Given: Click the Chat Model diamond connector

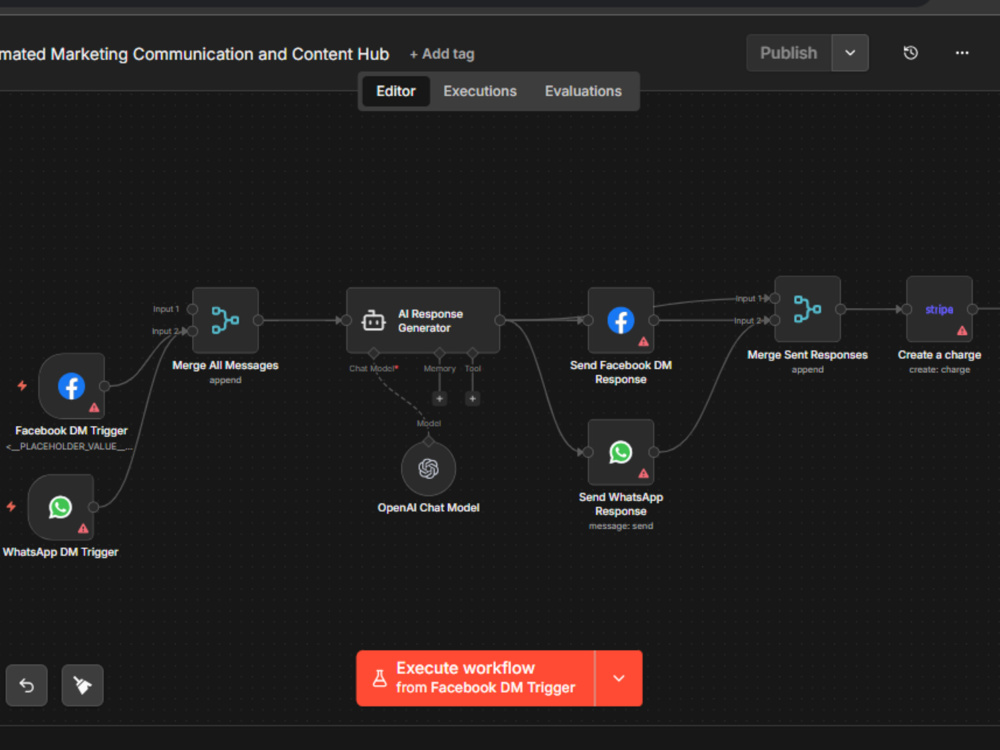Looking at the screenshot, I should 374,353.
